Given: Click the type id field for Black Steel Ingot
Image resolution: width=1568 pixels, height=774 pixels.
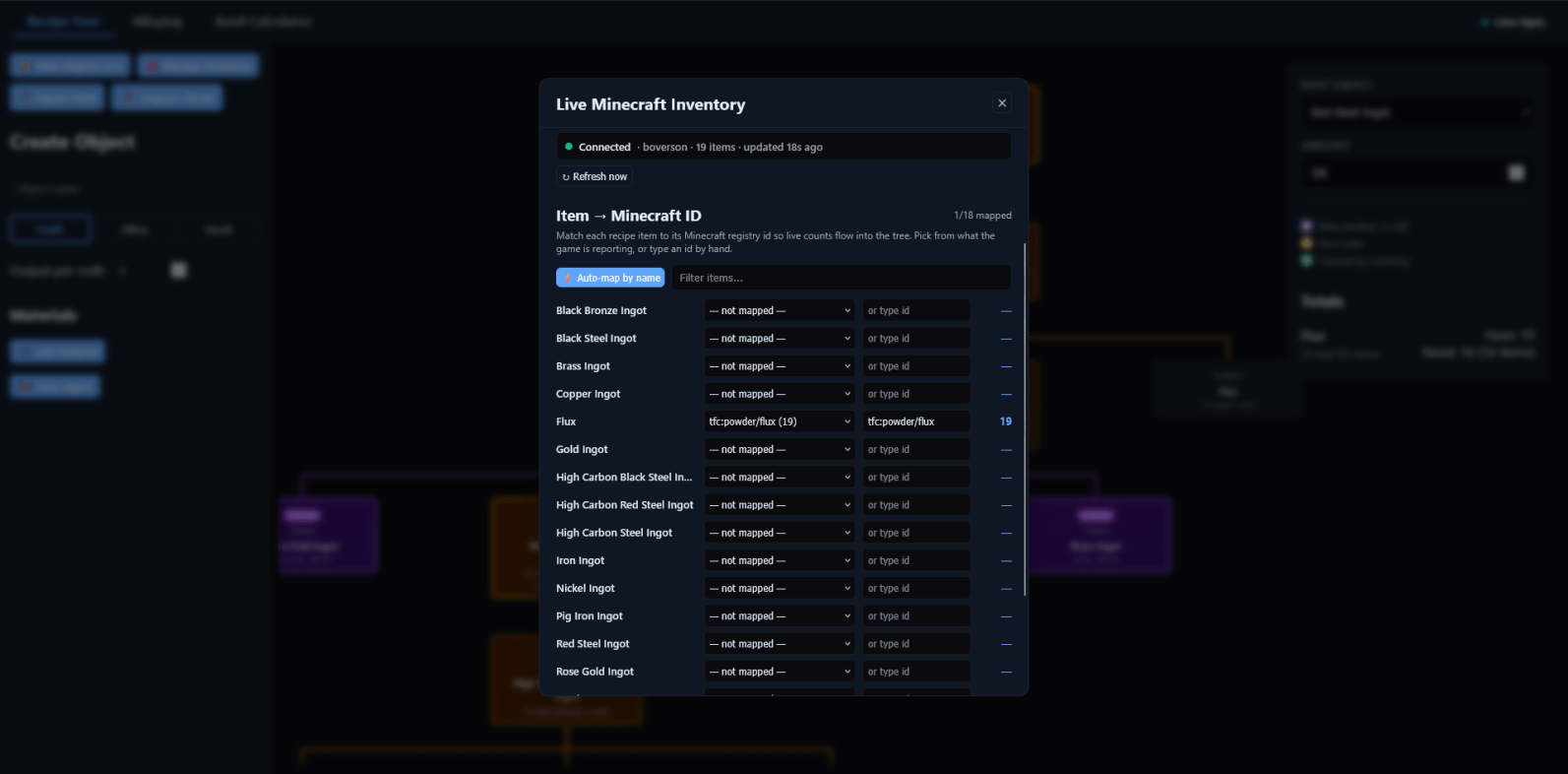Looking at the screenshot, I should [x=916, y=339].
